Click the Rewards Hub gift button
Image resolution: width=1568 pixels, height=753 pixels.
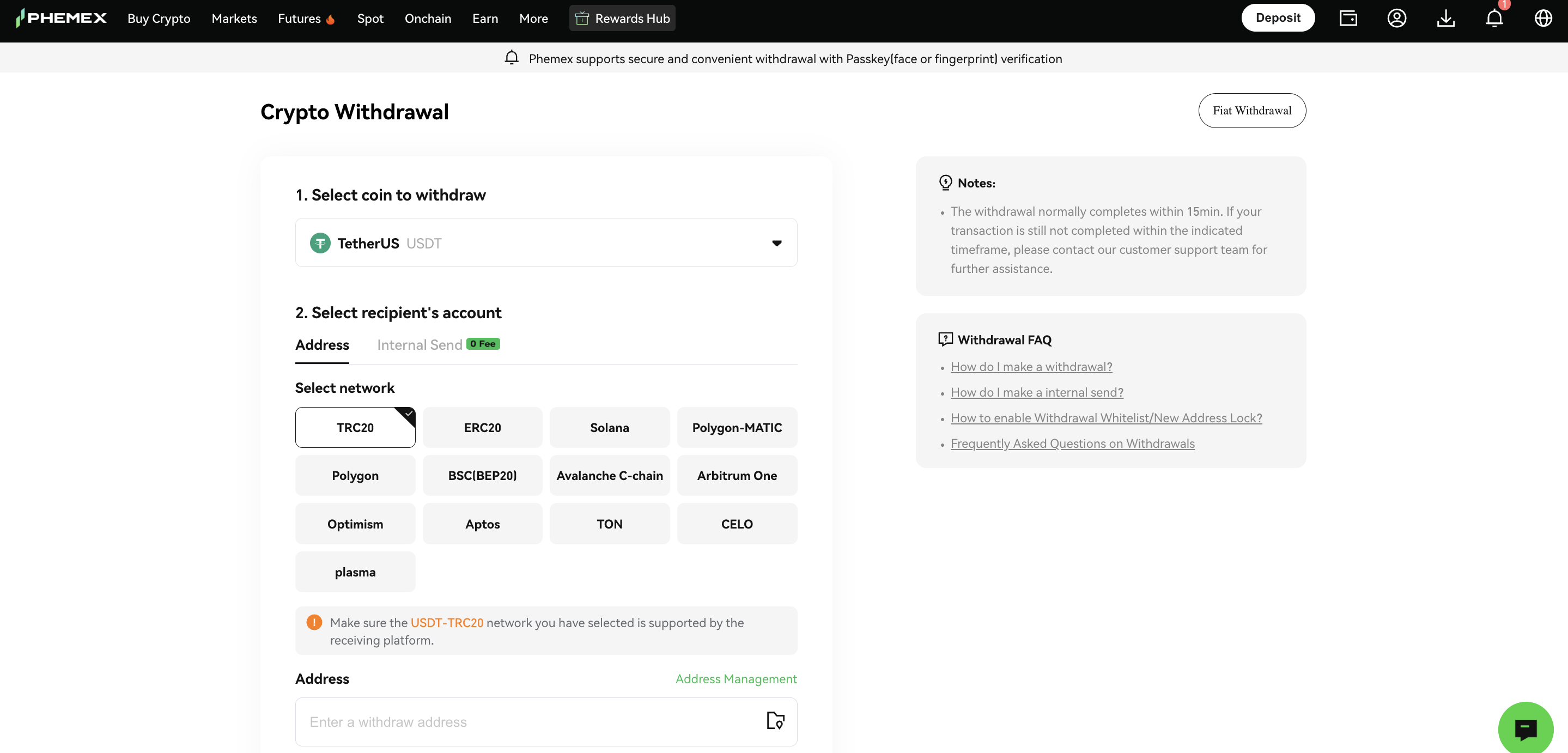point(622,17)
